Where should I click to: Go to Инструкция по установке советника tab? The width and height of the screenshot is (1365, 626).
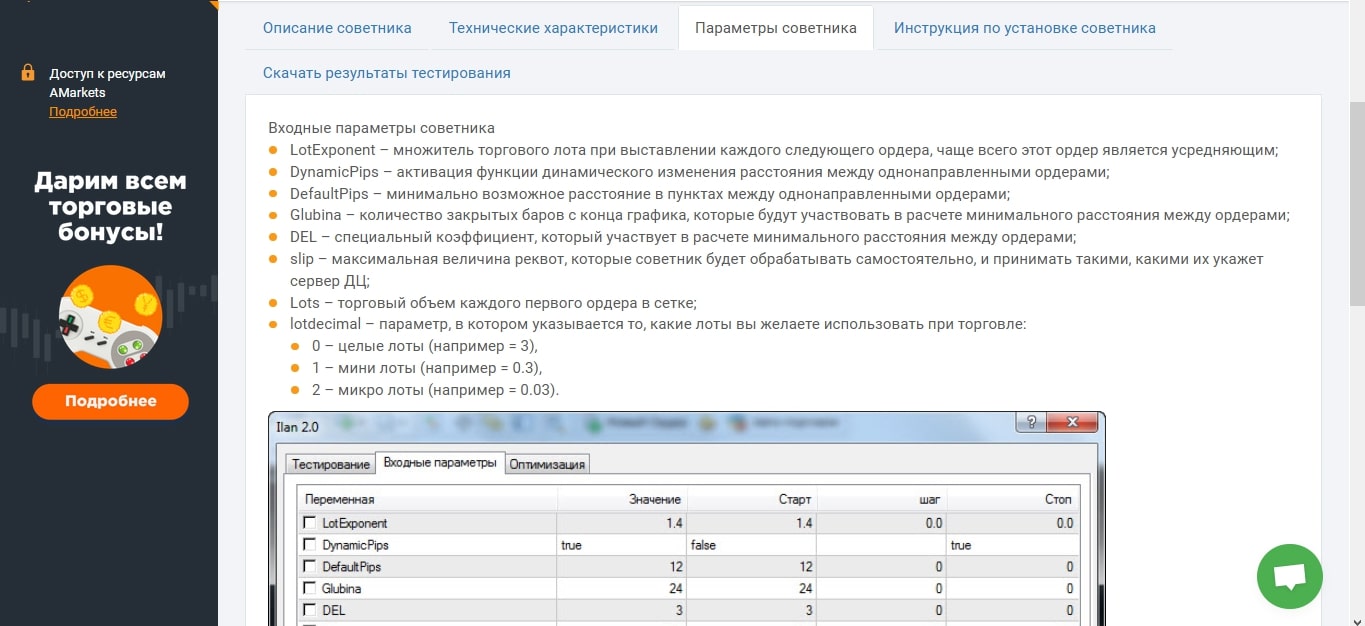click(1024, 28)
